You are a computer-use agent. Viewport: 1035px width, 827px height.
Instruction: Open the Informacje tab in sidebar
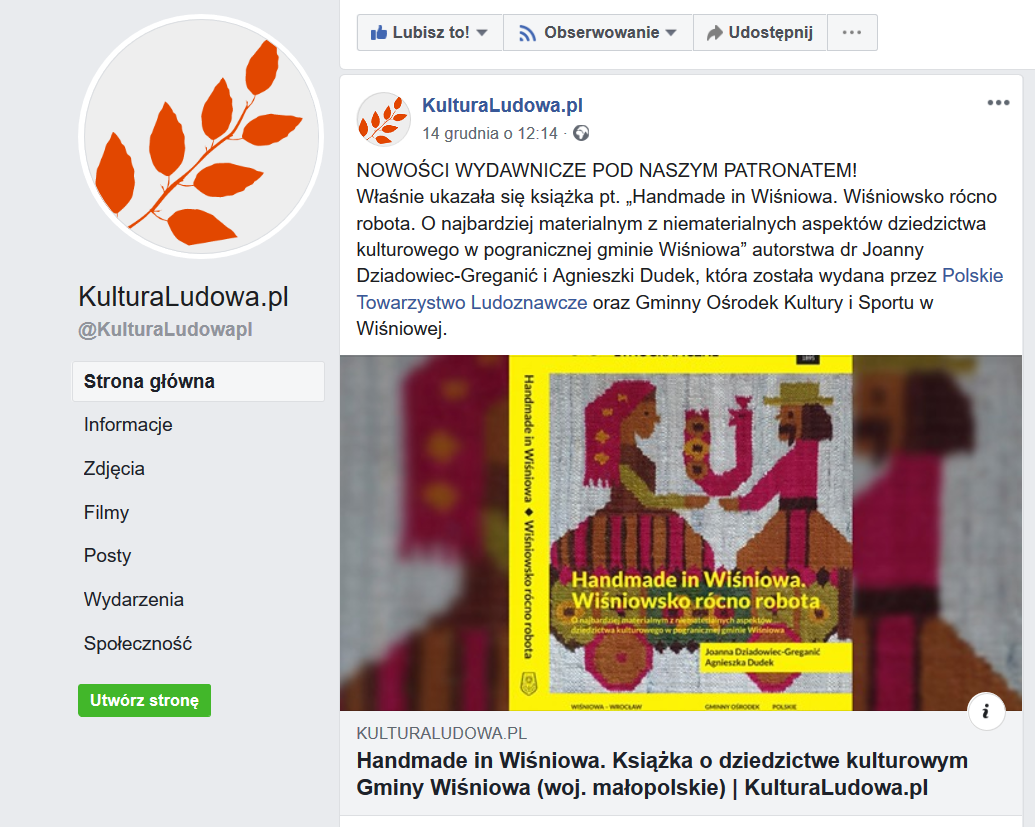tap(128, 424)
